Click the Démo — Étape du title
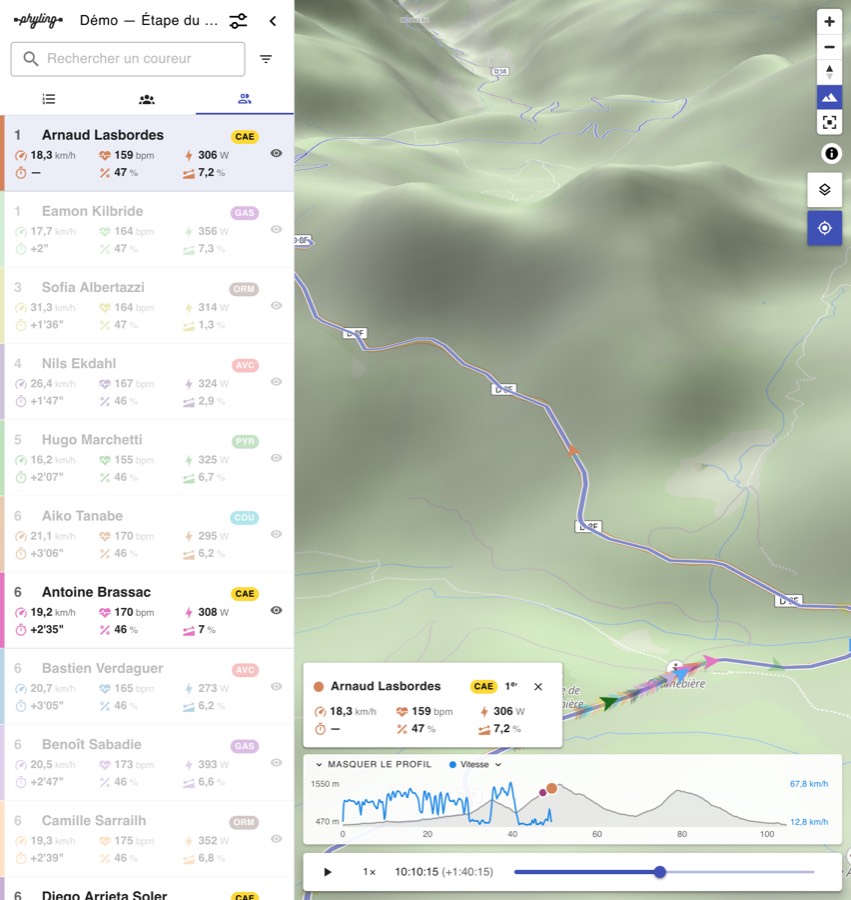 click(x=149, y=21)
